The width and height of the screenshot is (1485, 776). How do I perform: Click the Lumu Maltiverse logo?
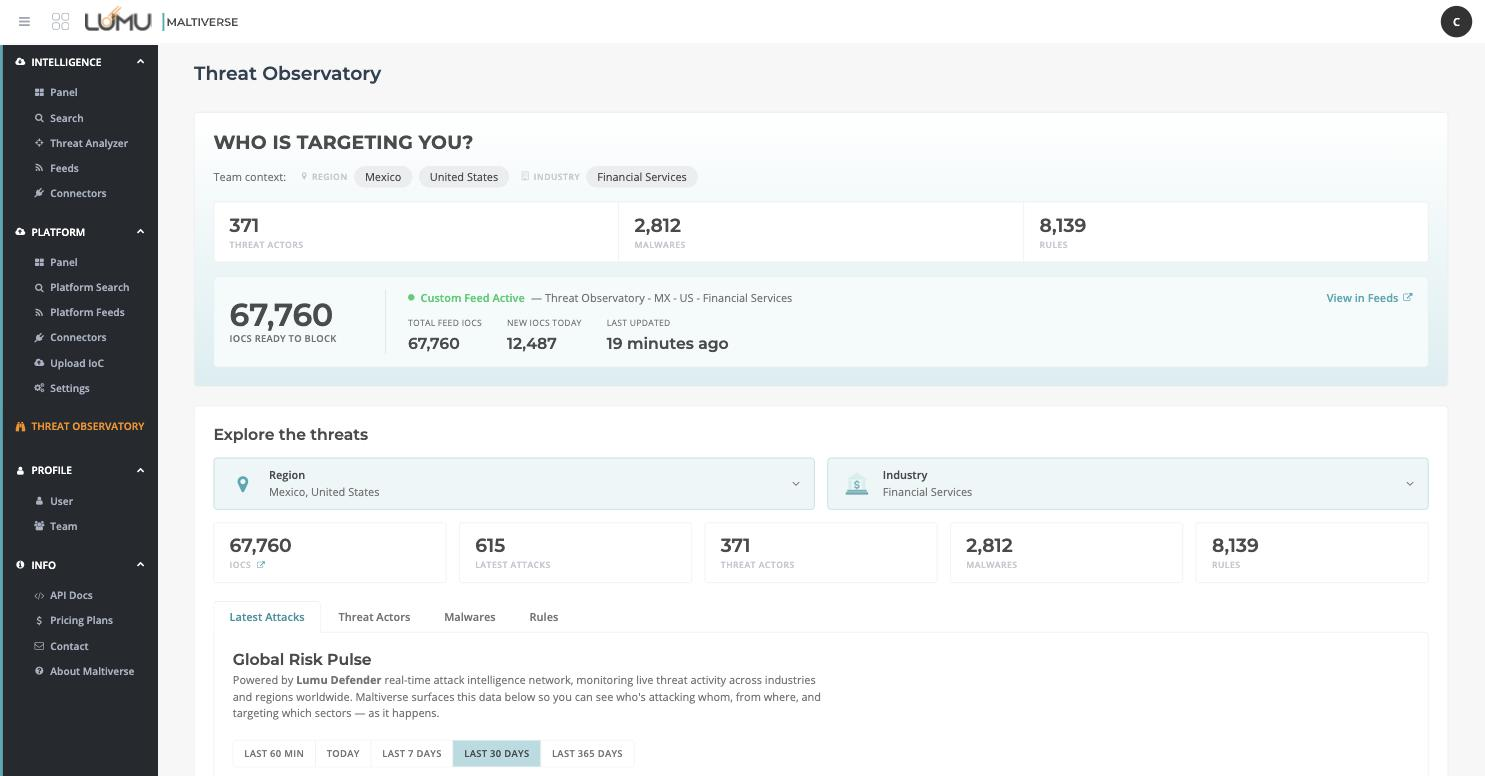tap(161, 21)
